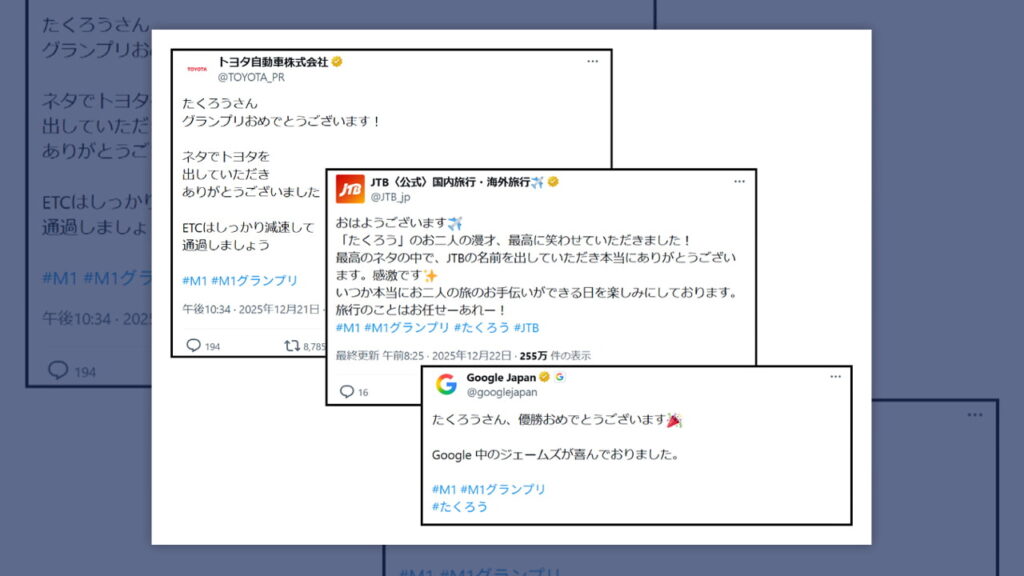This screenshot has width=1024, height=576.
Task: Open the @JTB_jp handle link
Action: click(391, 197)
